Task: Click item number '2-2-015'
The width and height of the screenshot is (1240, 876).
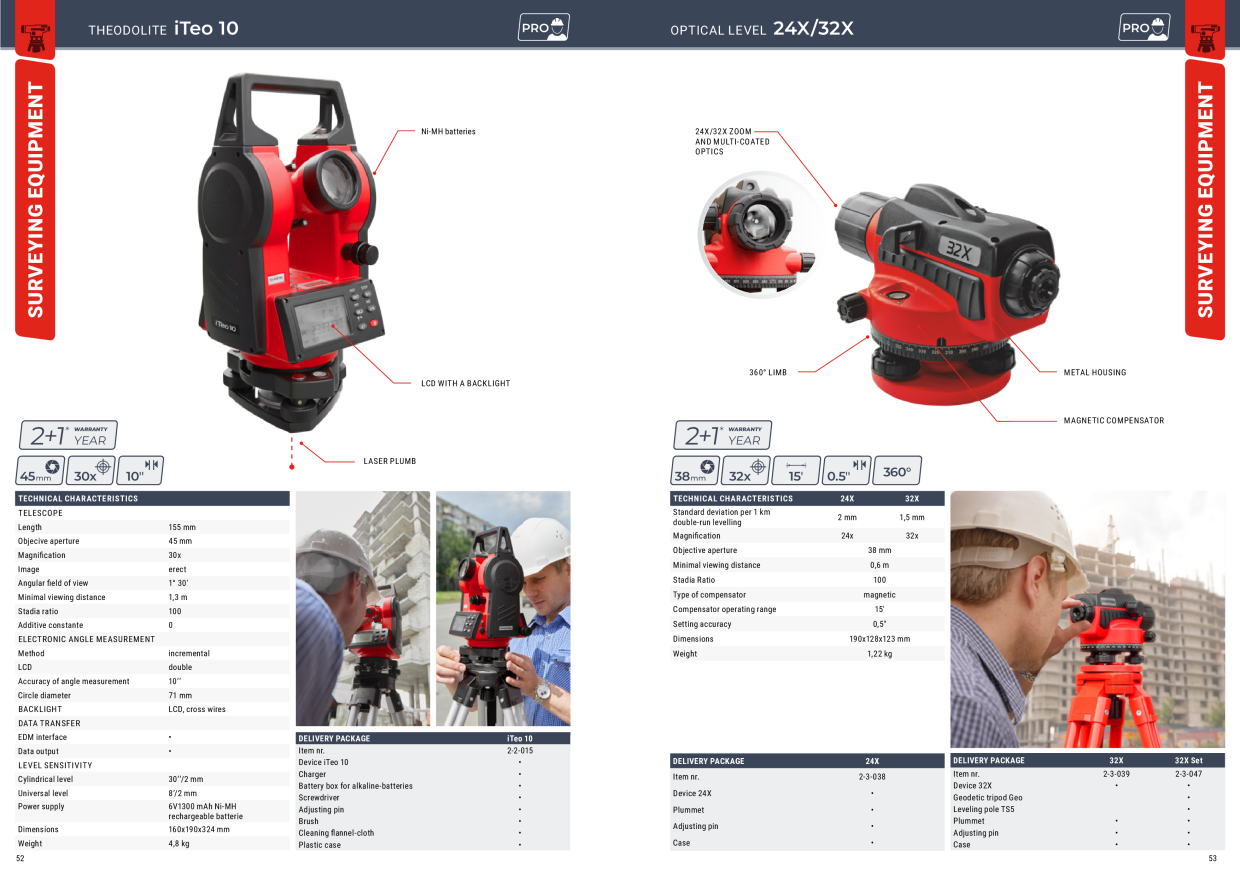Action: tap(520, 750)
